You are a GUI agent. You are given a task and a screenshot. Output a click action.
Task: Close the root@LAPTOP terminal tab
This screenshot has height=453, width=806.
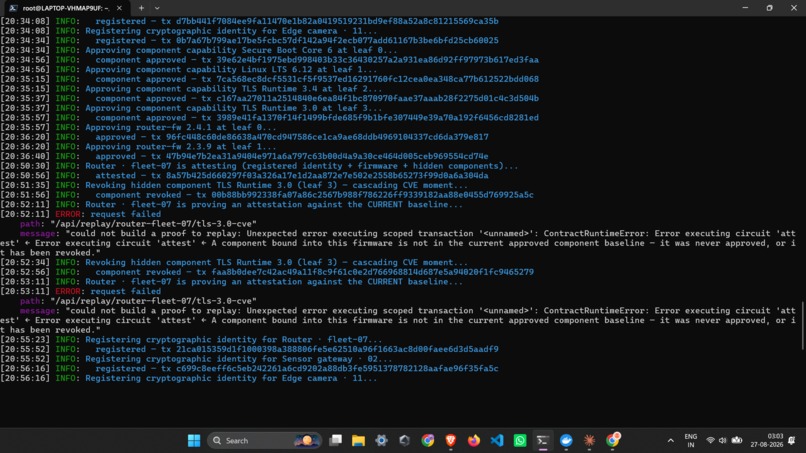click(119, 8)
